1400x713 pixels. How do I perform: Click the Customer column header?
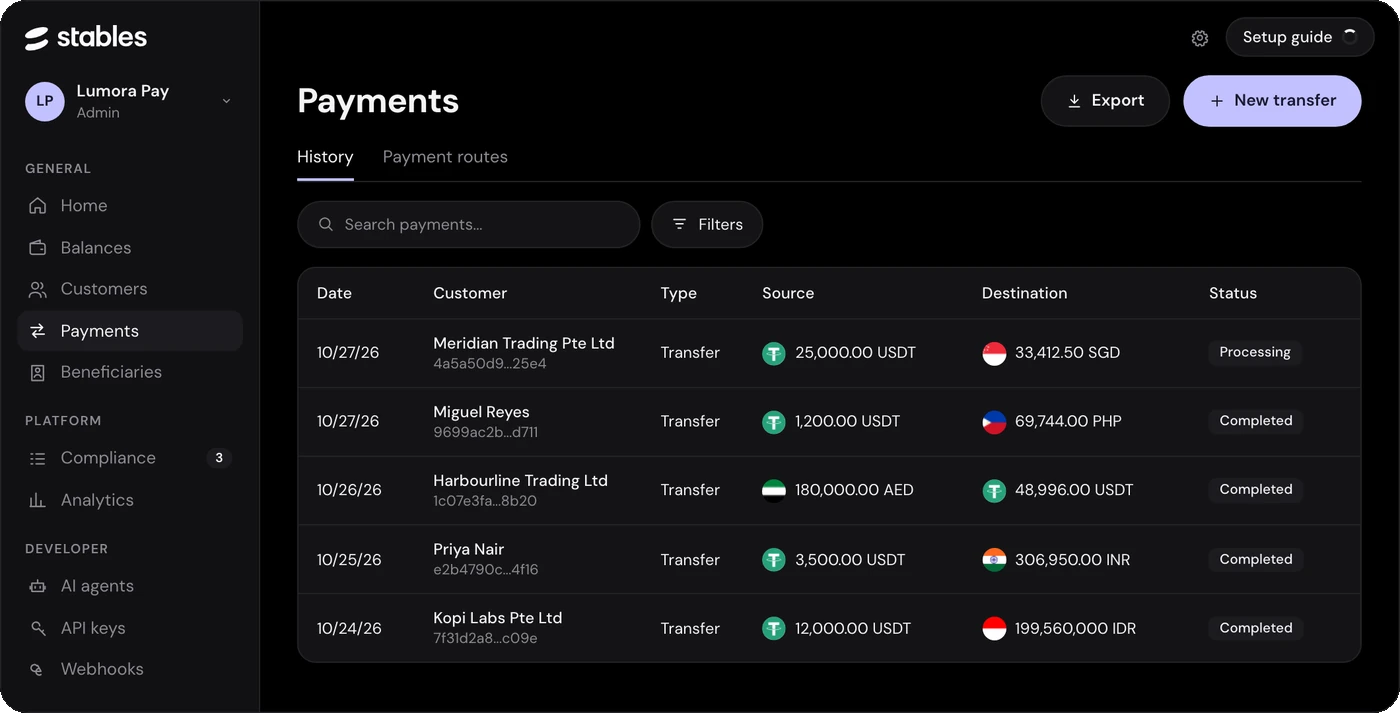click(470, 293)
